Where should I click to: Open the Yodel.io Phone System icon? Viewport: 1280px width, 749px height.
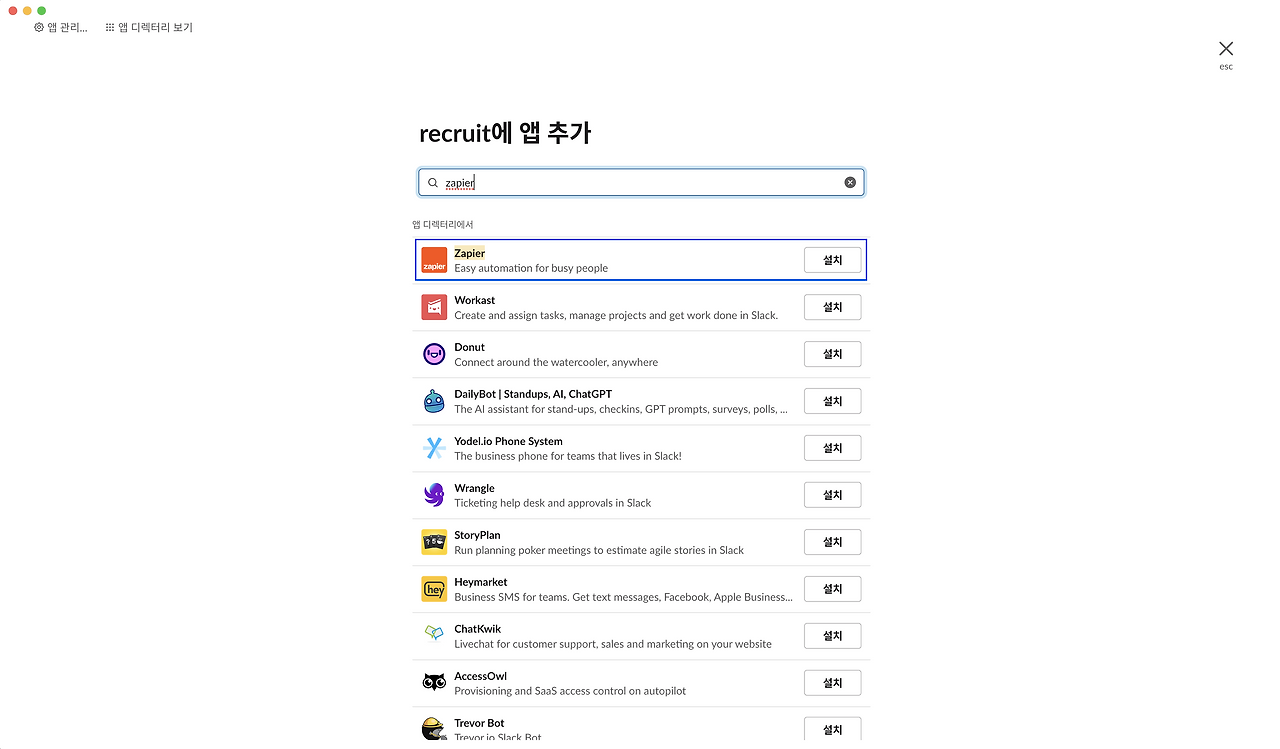point(434,448)
